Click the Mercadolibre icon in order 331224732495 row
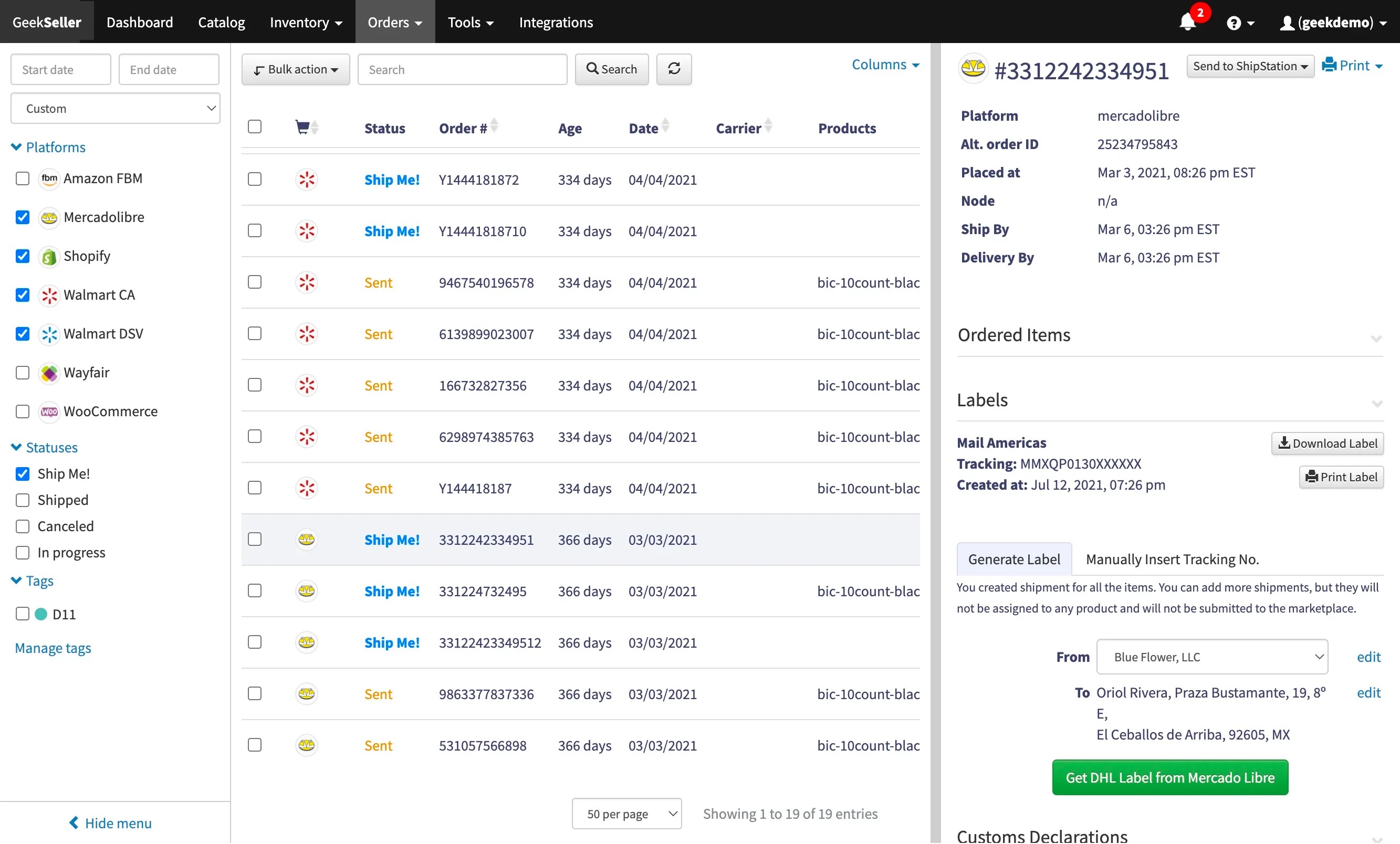This screenshot has height=844, width=1400. tap(307, 590)
